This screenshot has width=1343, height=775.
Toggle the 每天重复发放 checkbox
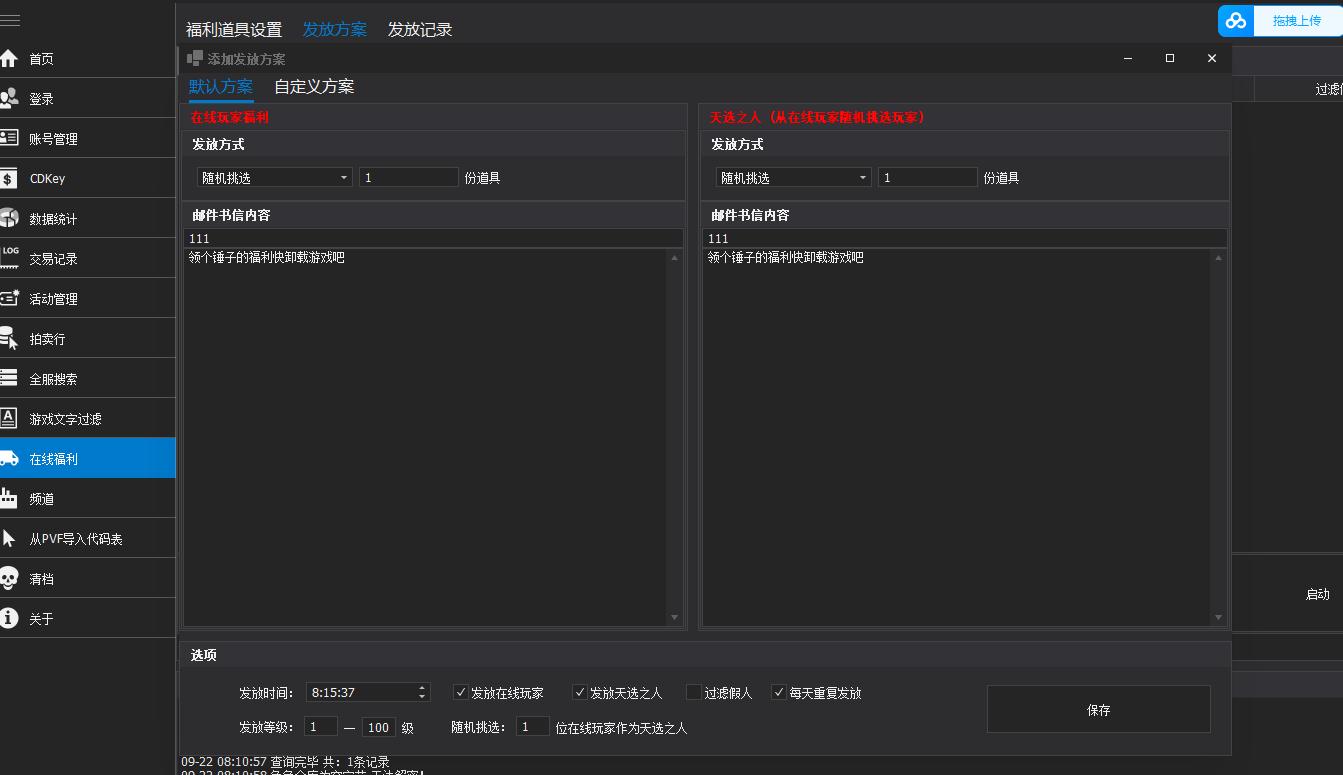pos(779,692)
